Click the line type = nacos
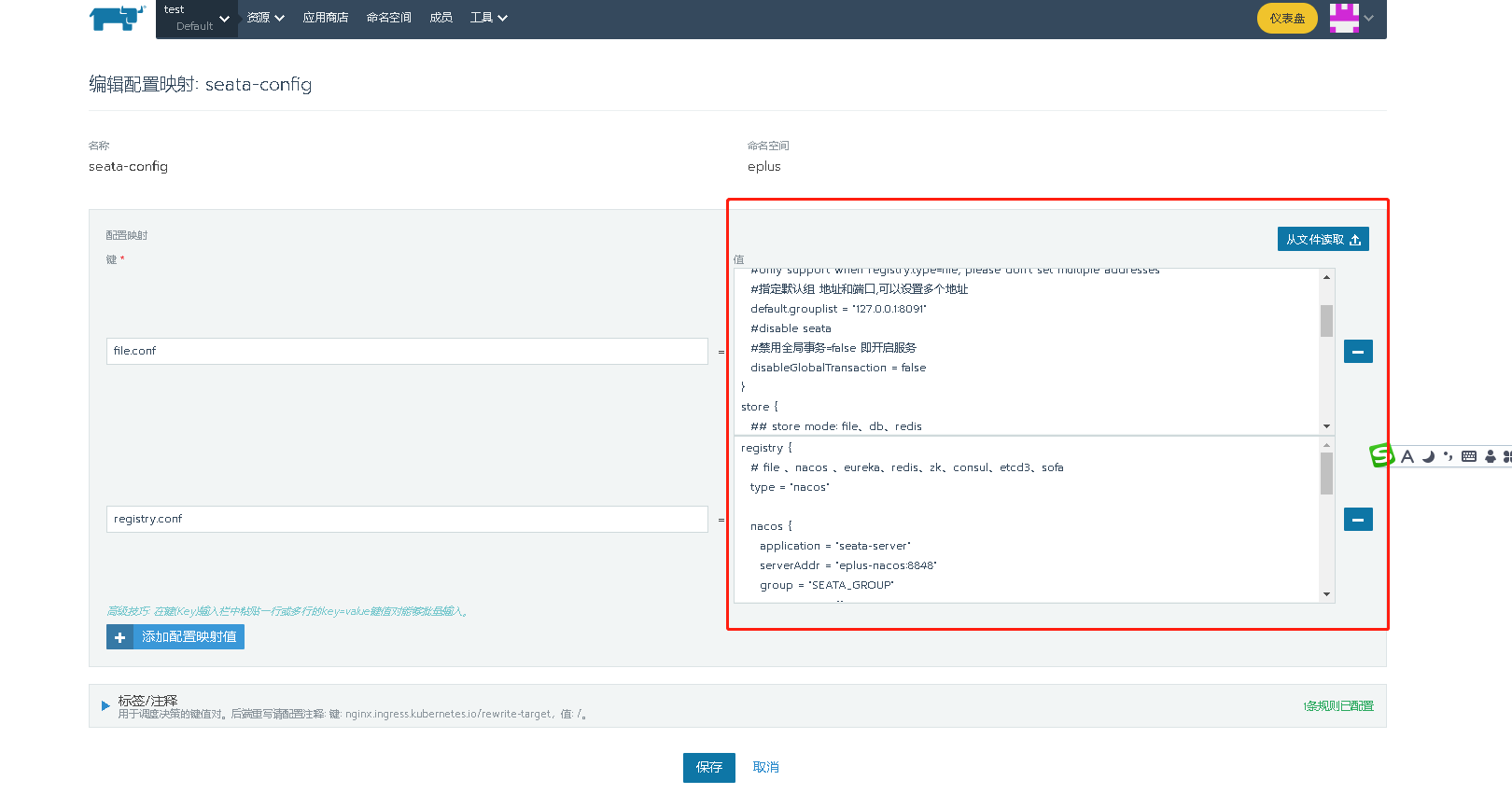Image resolution: width=1512 pixels, height=794 pixels. tap(790, 487)
